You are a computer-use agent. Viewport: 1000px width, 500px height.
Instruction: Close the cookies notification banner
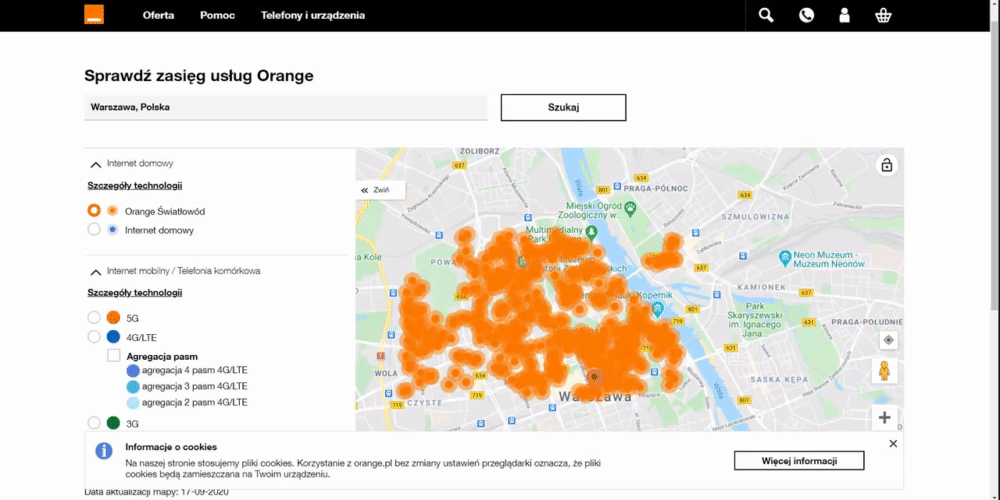(x=893, y=444)
